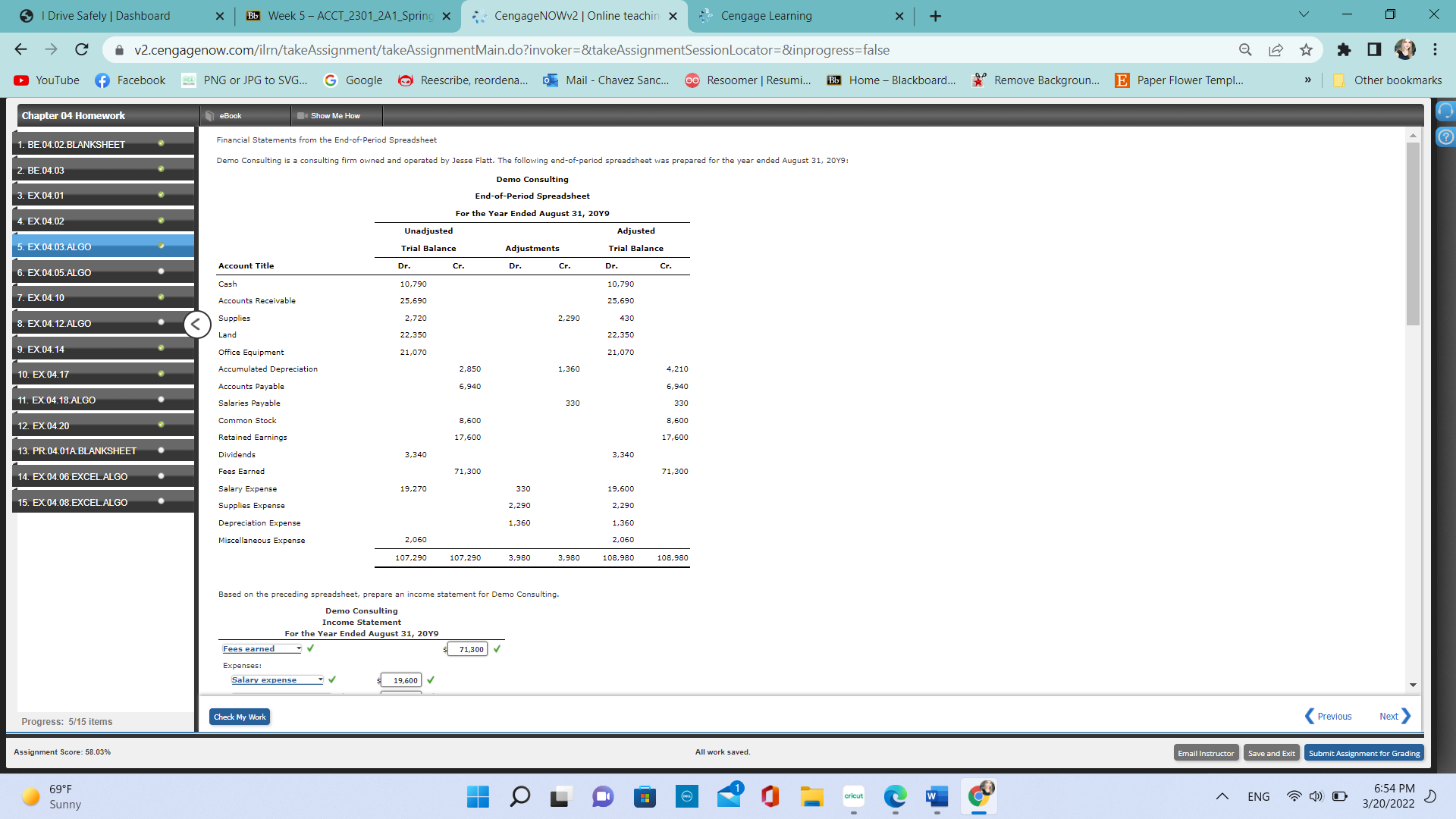Click Submit Assignment for Grading
The height and width of the screenshot is (819, 1456).
pyautogui.click(x=1363, y=753)
